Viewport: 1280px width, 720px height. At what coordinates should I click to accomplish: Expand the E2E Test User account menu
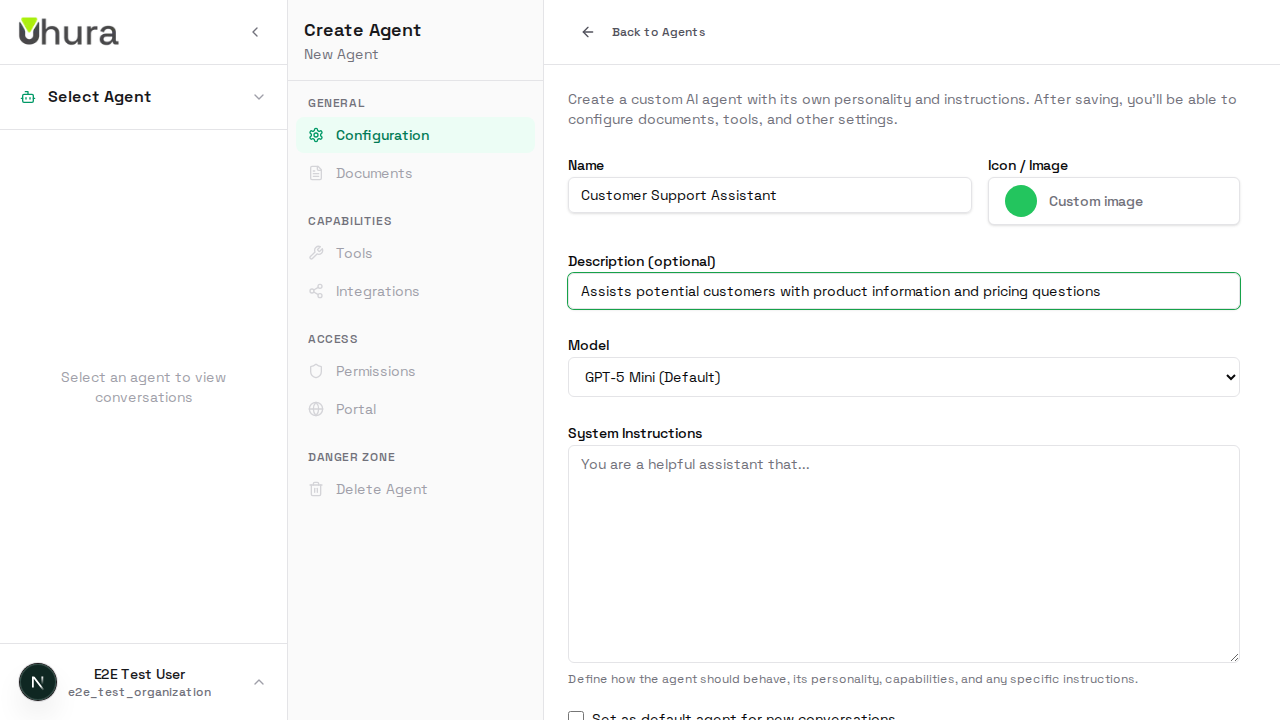[143, 682]
